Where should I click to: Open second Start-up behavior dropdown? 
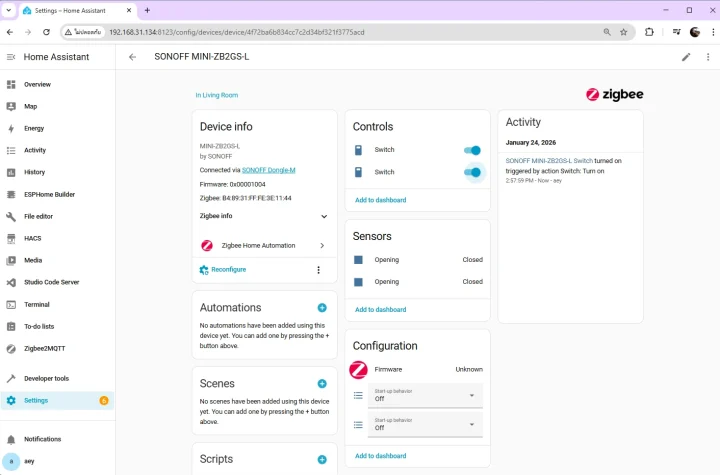(x=426, y=426)
